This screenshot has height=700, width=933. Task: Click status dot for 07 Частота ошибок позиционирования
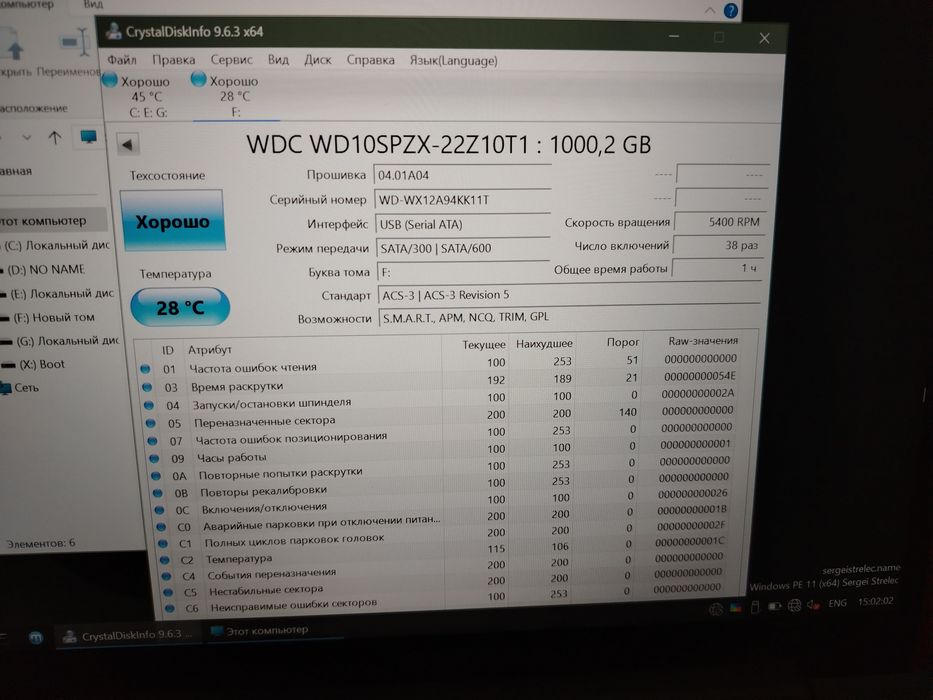click(152, 441)
